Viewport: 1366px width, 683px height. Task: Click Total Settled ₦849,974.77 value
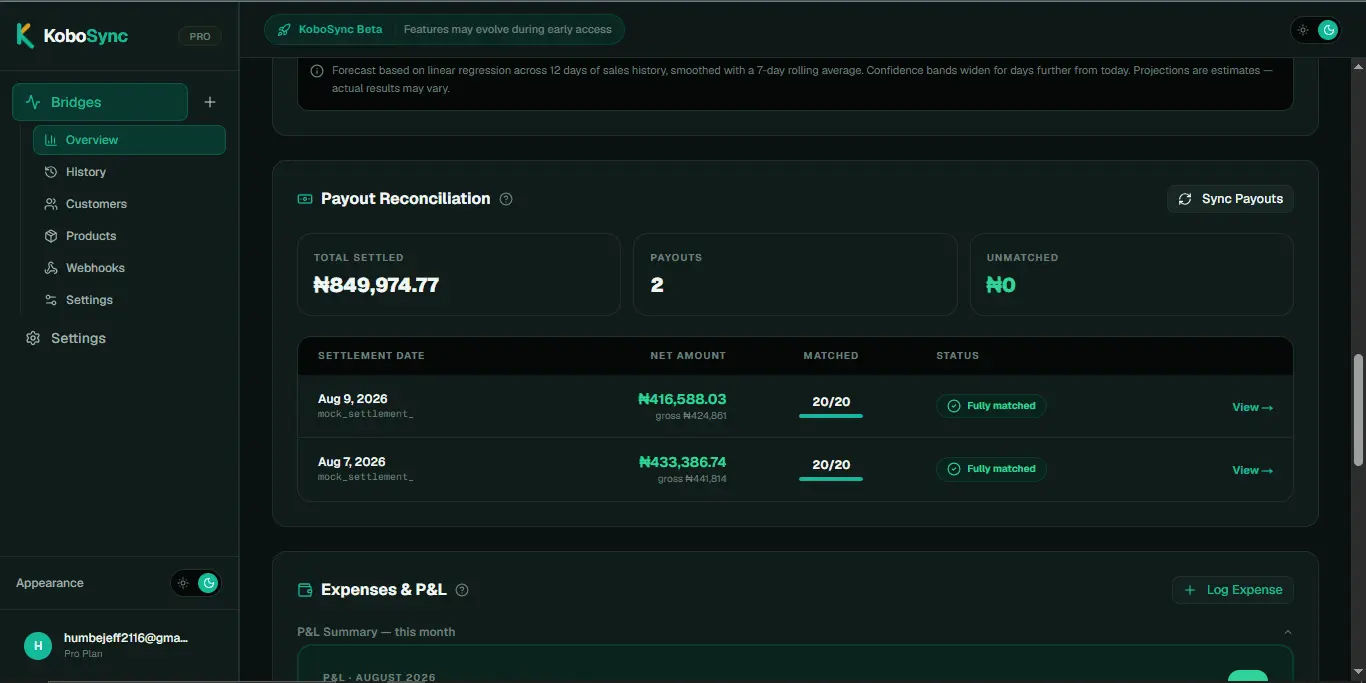click(x=376, y=285)
